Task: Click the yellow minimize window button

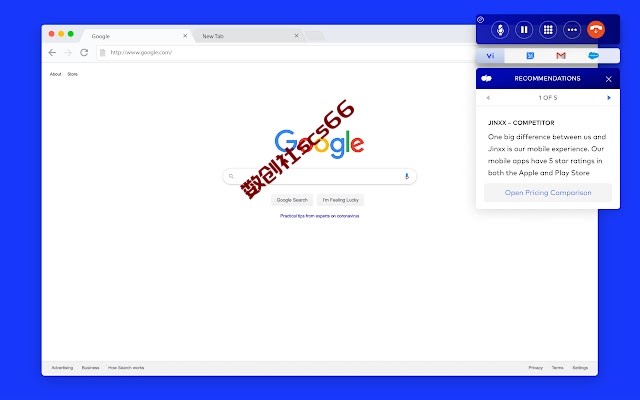Action: pyautogui.click(x=61, y=34)
